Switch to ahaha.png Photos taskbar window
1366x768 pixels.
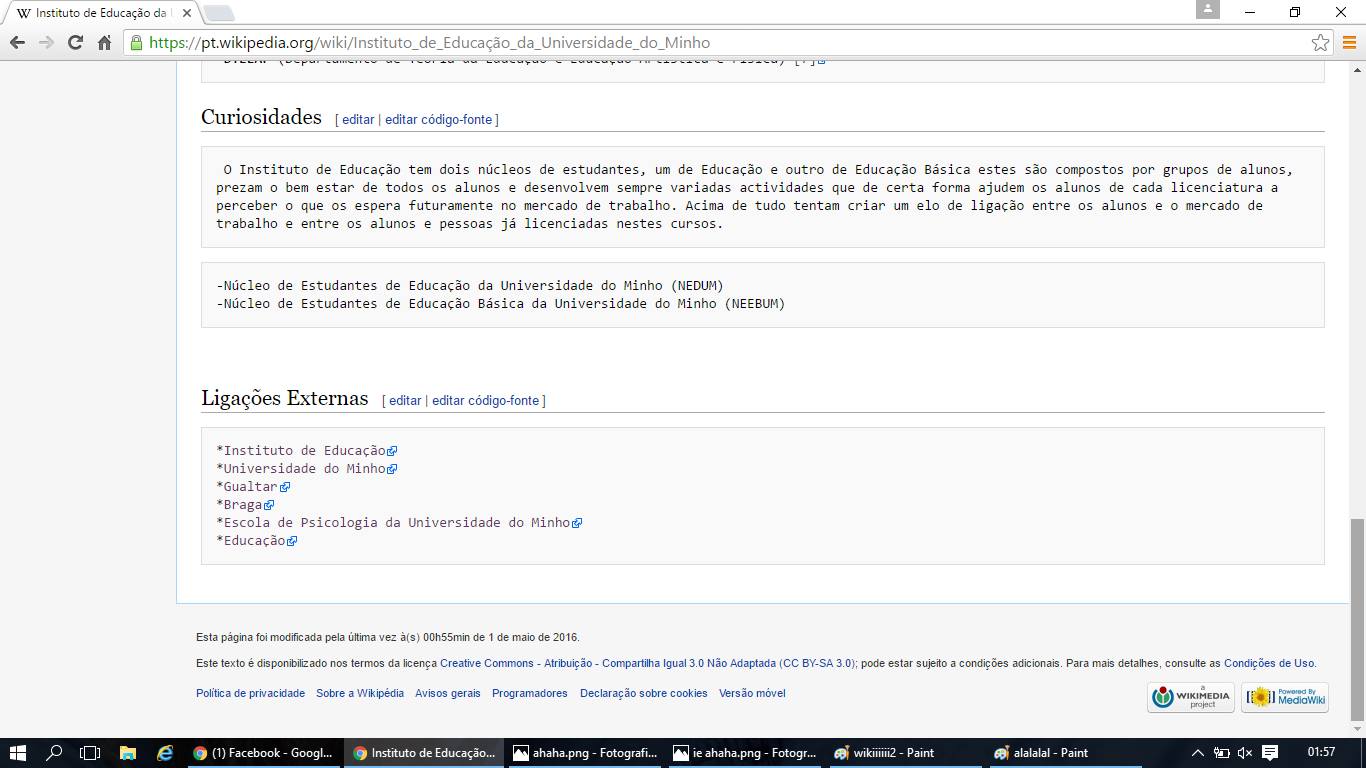[584, 753]
